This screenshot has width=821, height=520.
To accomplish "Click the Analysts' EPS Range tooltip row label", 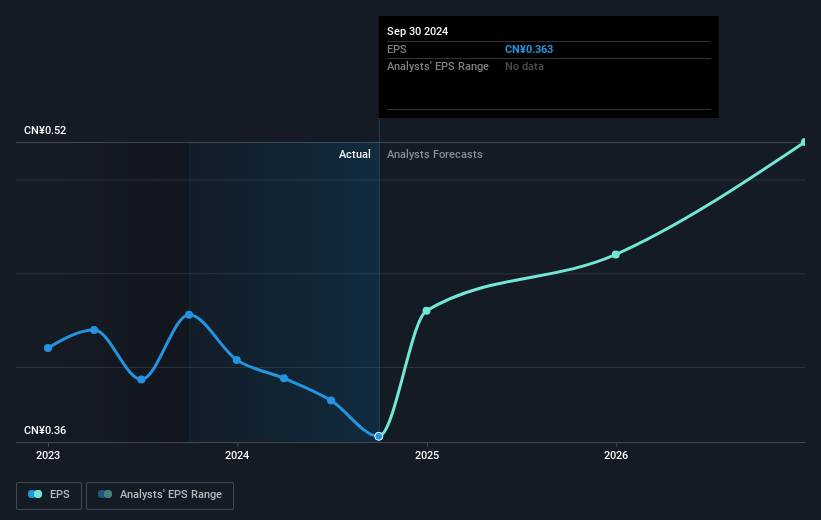I will click(438, 67).
